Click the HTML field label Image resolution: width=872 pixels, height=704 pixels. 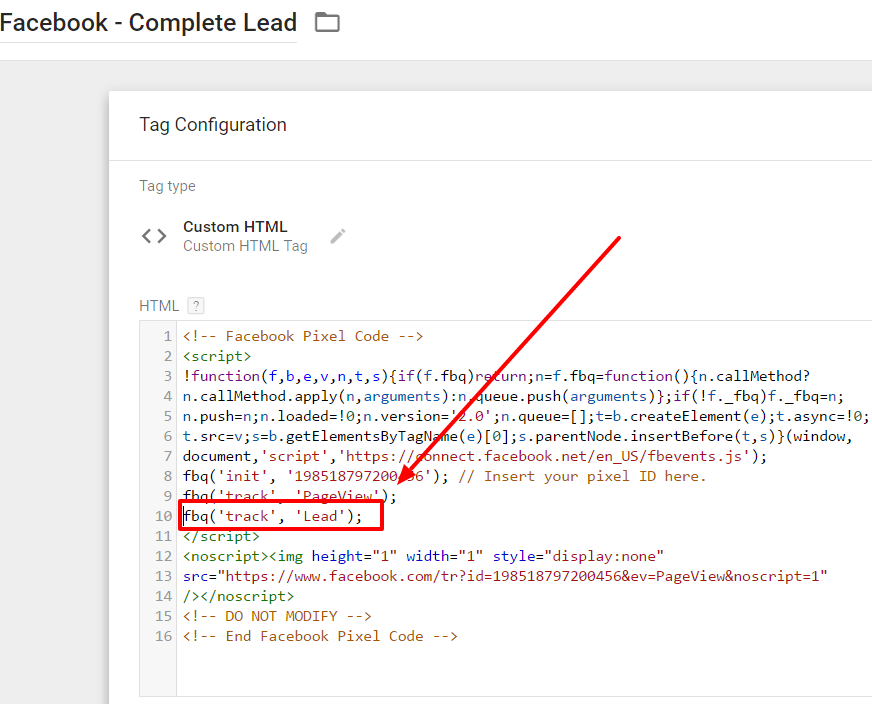pyautogui.click(x=159, y=306)
